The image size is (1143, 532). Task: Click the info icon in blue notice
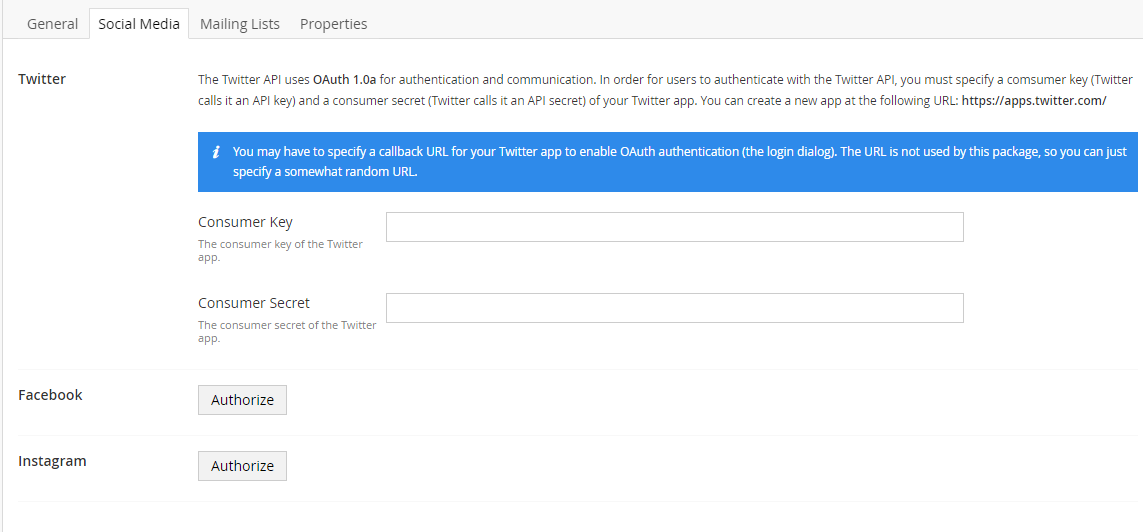(216, 152)
